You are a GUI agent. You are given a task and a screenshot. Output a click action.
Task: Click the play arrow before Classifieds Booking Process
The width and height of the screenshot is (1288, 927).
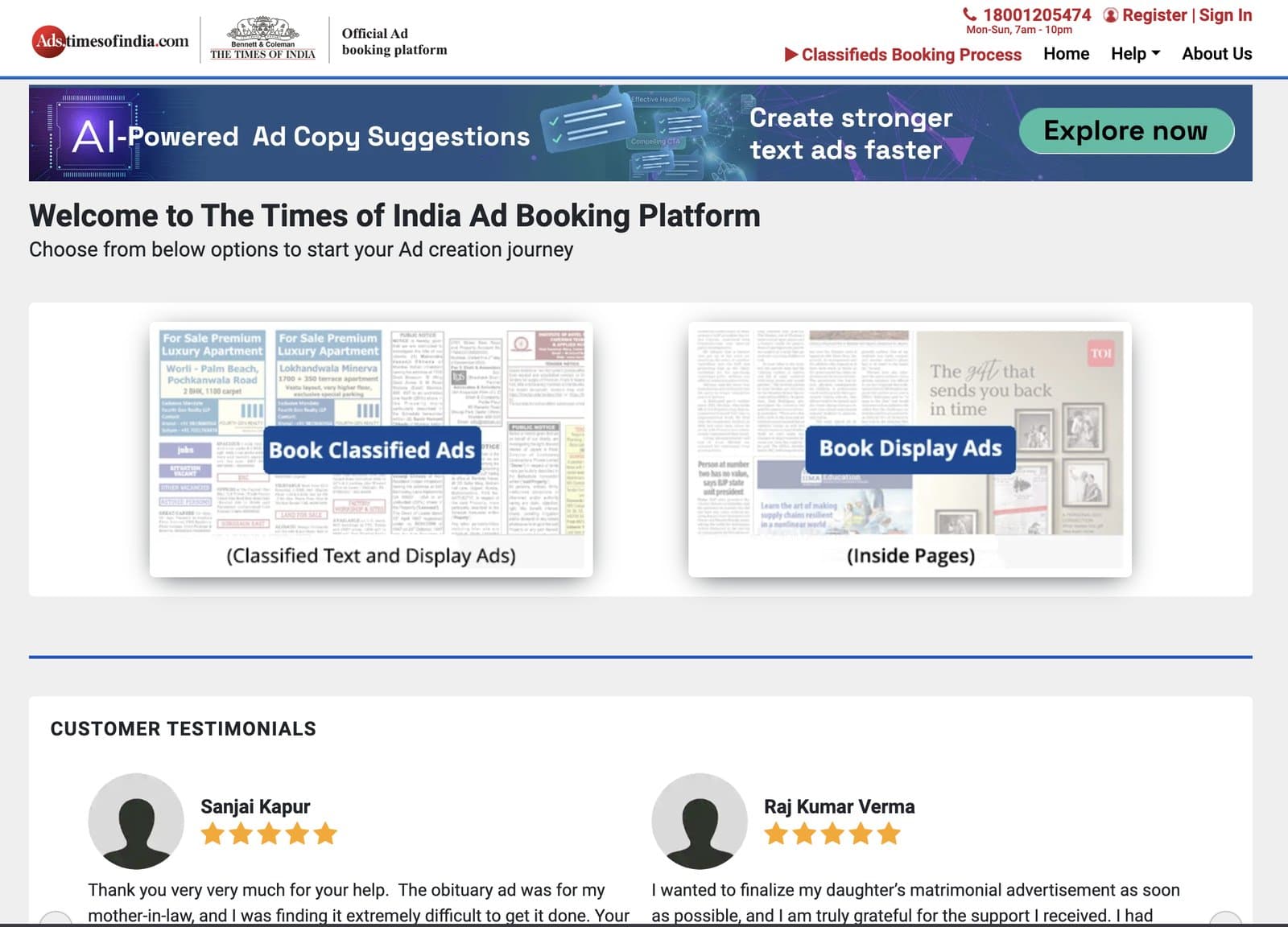pos(791,55)
